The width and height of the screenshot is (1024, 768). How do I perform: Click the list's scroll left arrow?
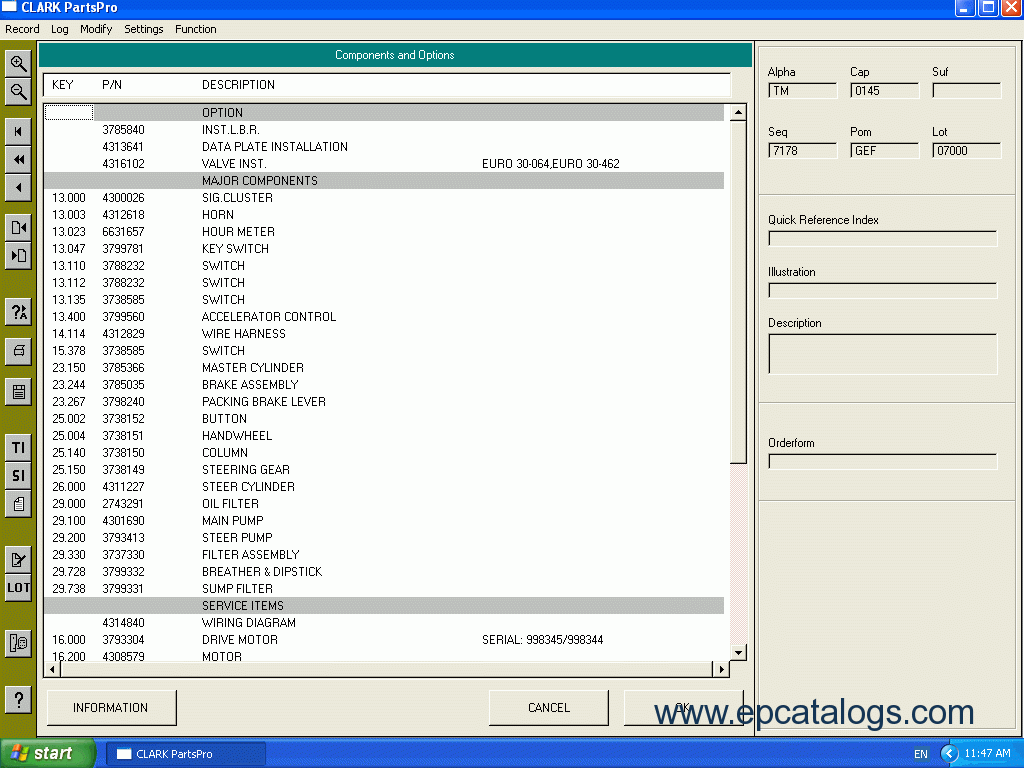pos(52,669)
